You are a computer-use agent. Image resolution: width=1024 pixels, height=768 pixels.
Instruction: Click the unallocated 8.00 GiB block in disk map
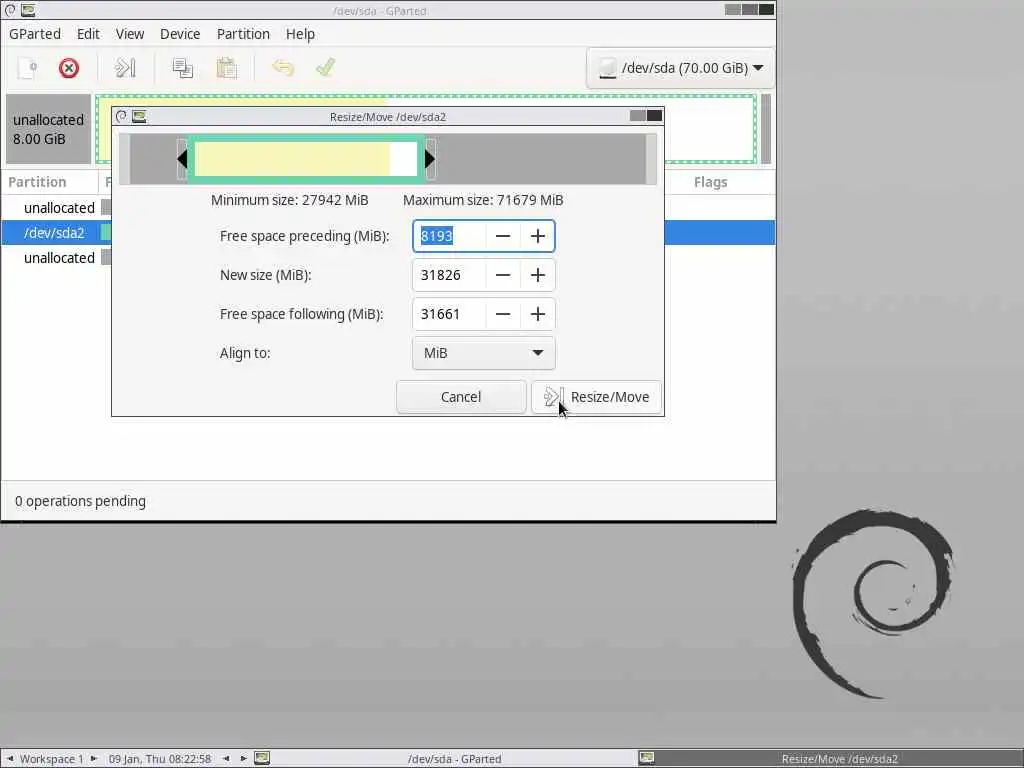click(x=48, y=129)
